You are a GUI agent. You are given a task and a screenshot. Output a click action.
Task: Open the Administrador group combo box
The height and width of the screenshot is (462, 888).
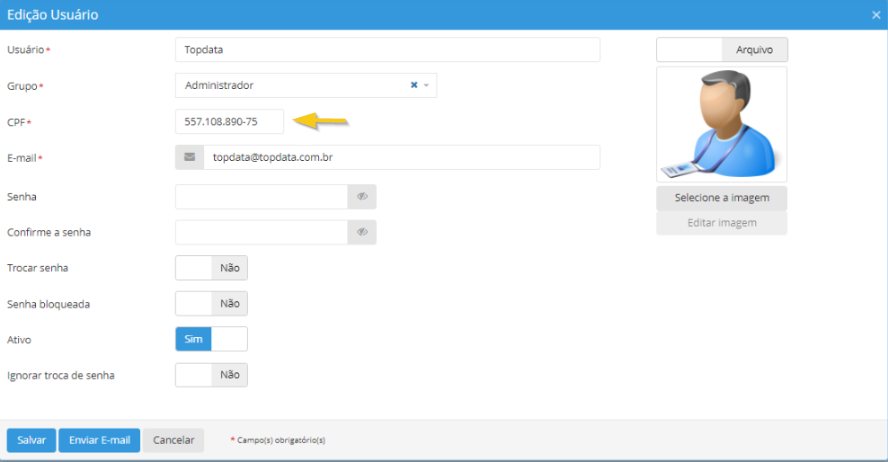pos(290,86)
